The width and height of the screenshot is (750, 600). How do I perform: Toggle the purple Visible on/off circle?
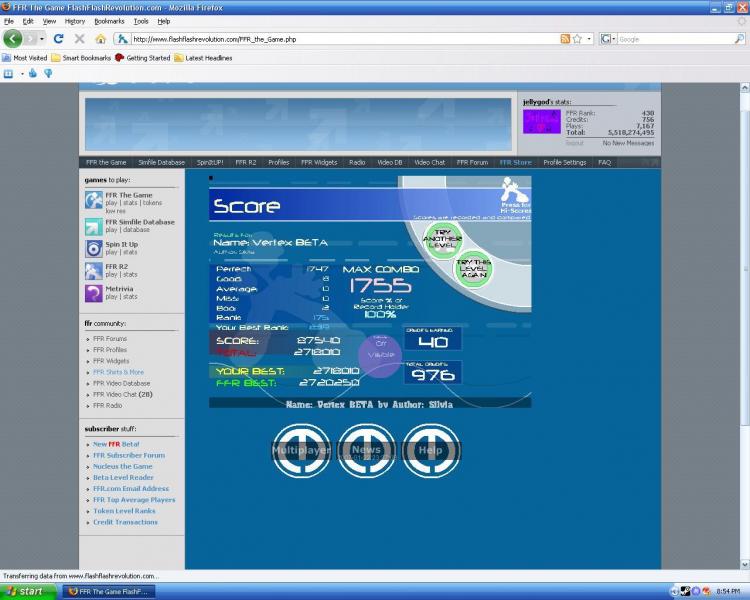(380, 356)
